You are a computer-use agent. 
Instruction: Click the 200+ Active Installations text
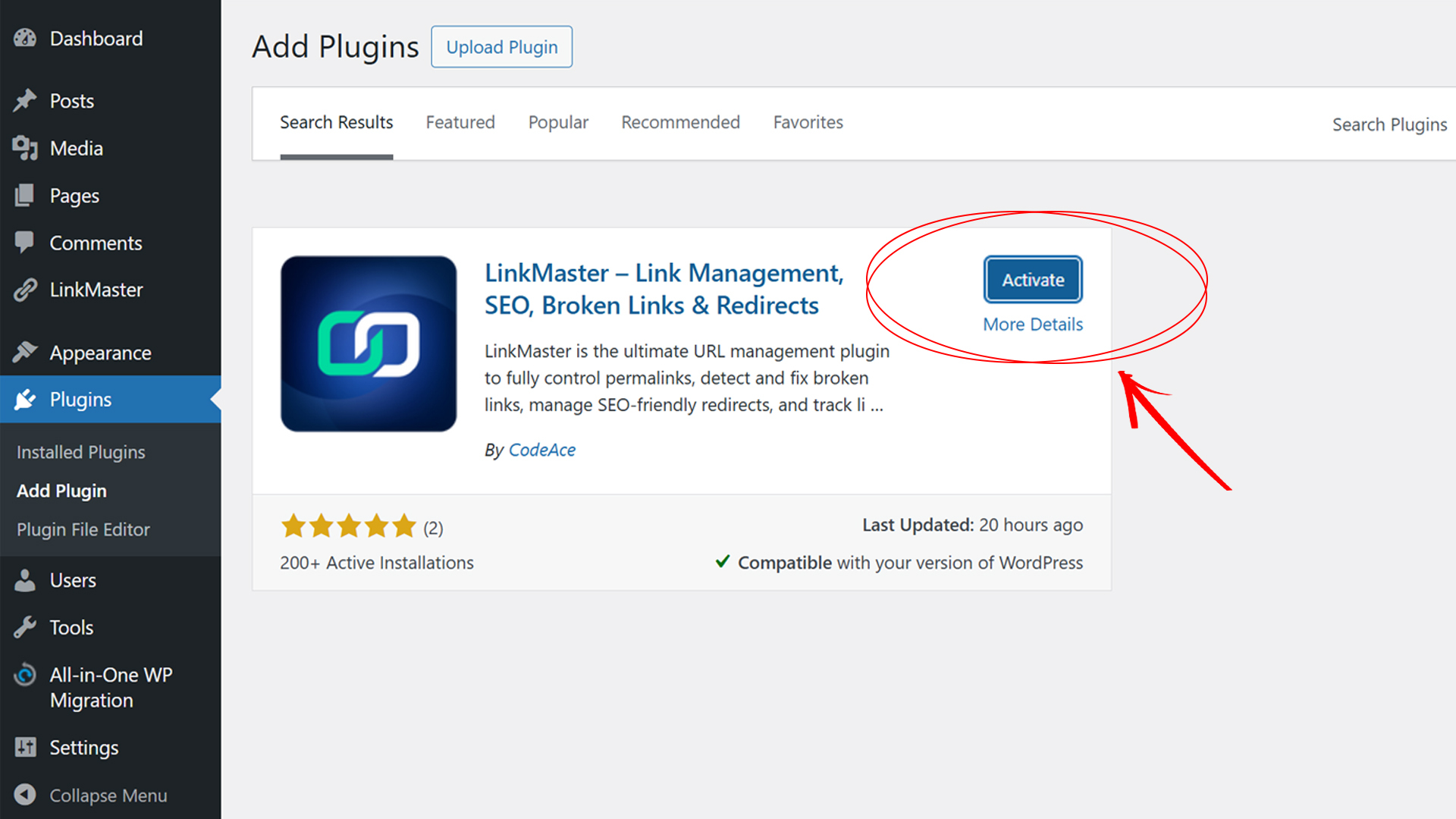pos(377,563)
